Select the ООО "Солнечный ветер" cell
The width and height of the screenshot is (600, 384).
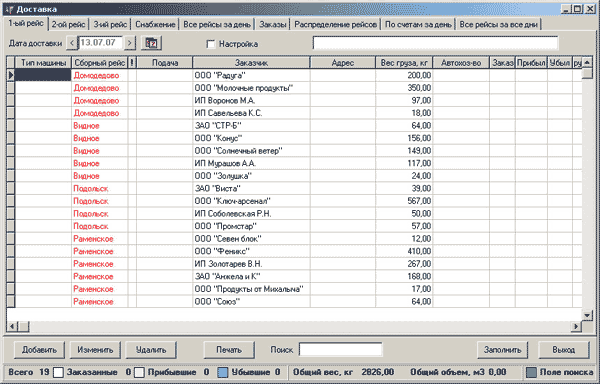point(251,151)
